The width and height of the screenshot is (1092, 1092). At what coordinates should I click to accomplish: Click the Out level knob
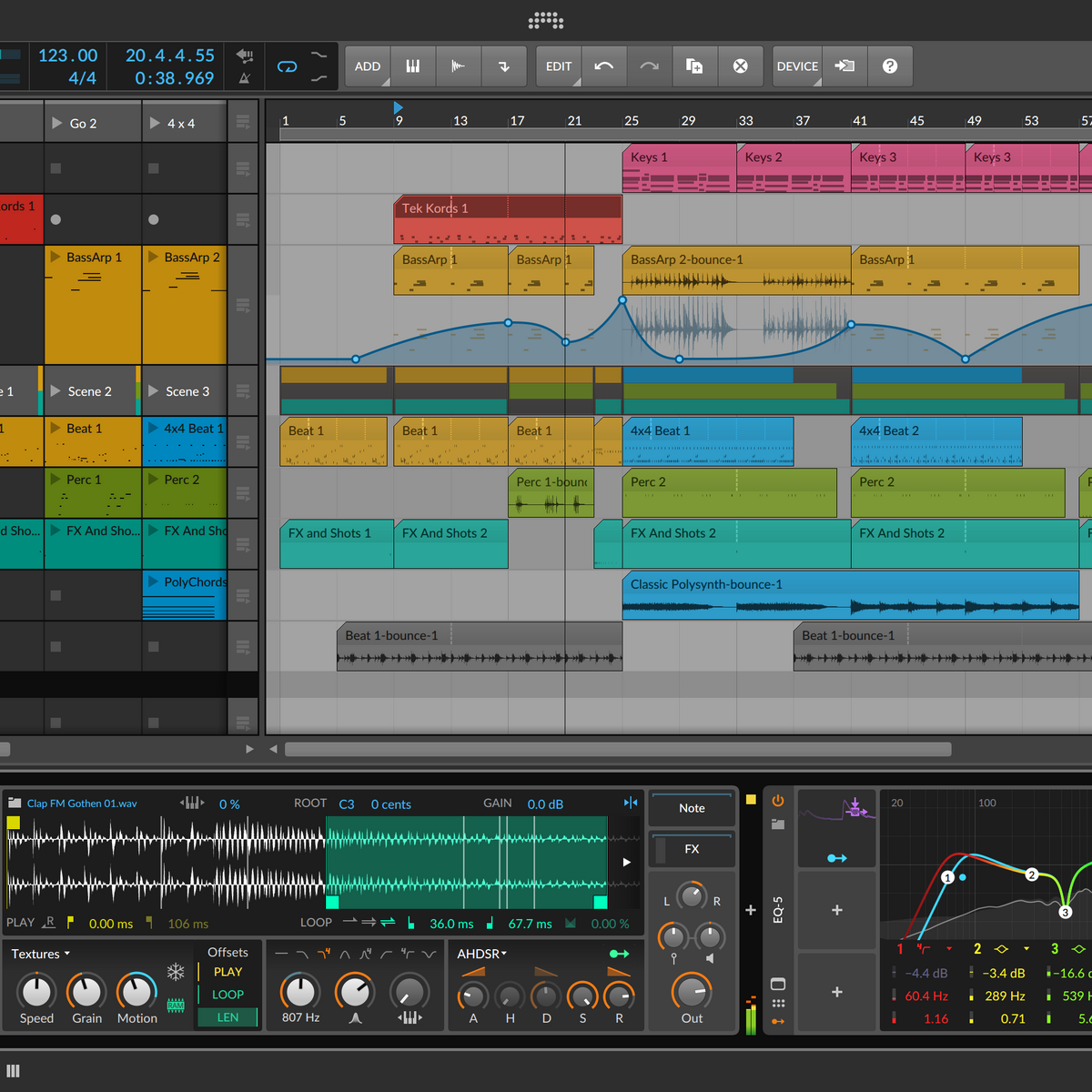[x=692, y=991]
